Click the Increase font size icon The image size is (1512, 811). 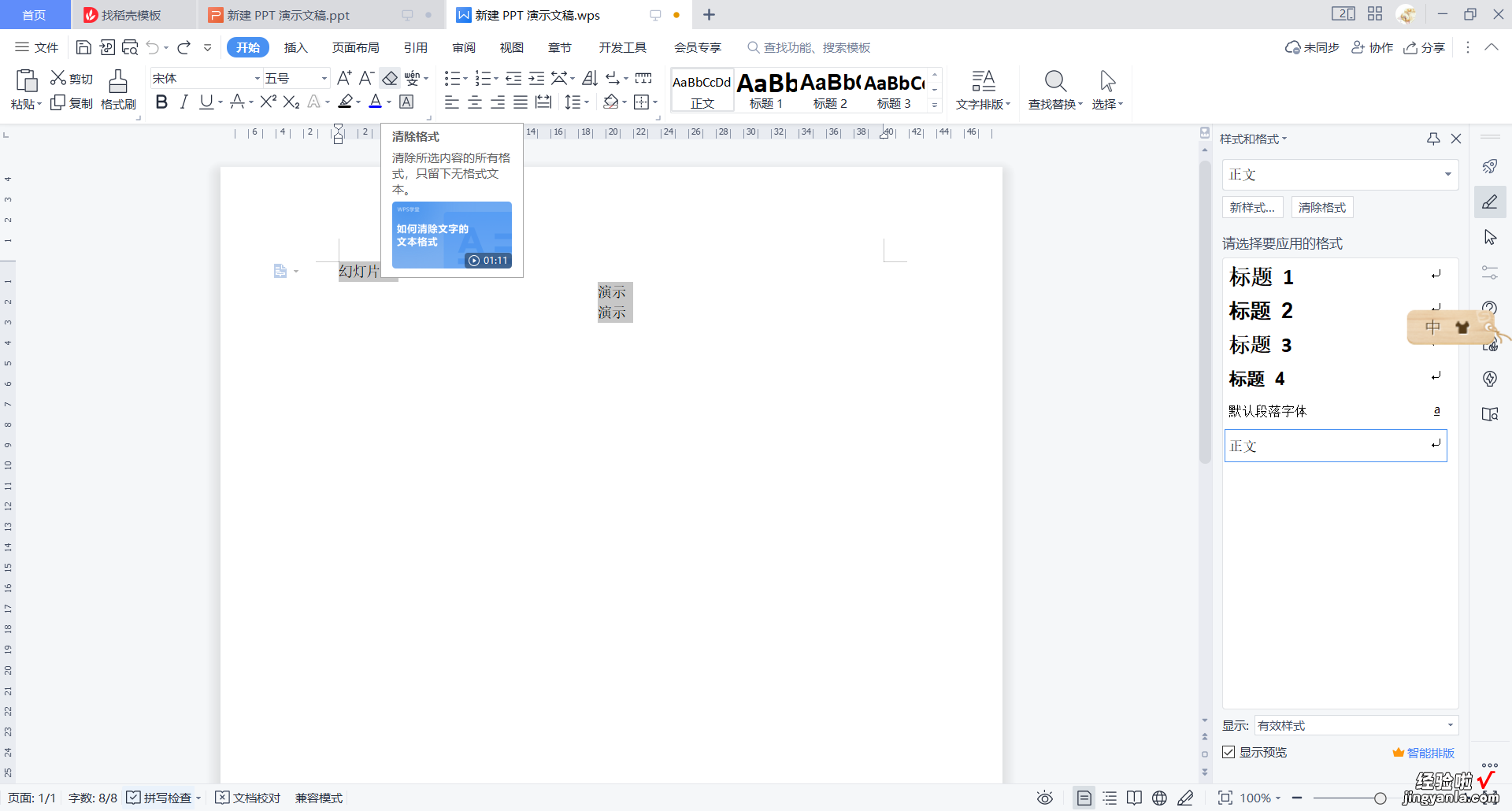tap(344, 78)
